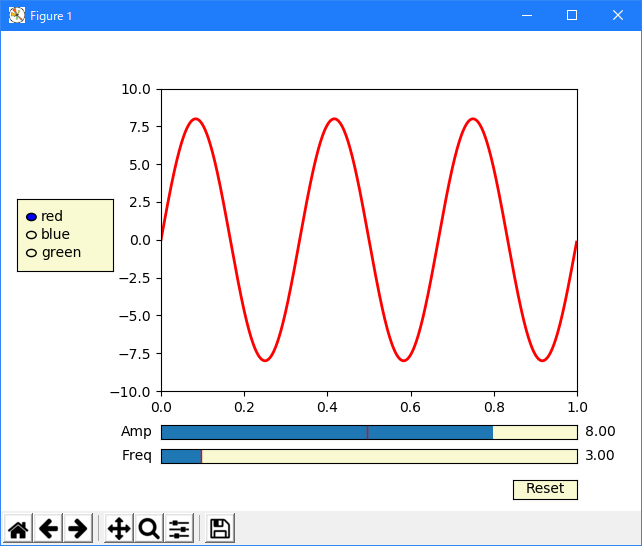Select the Zoom to rectangle magnifier

coord(149,529)
